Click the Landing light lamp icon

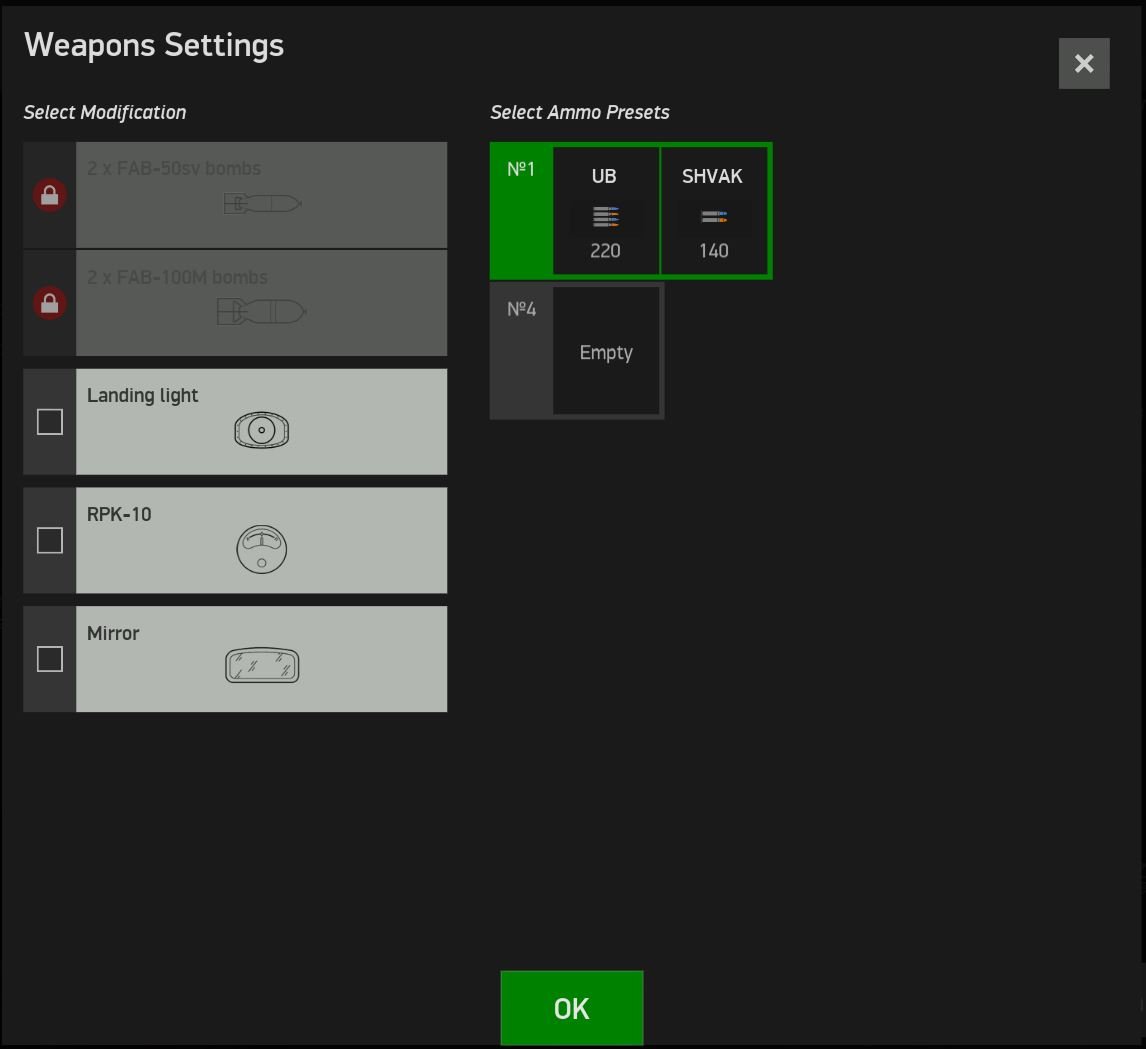(261, 431)
